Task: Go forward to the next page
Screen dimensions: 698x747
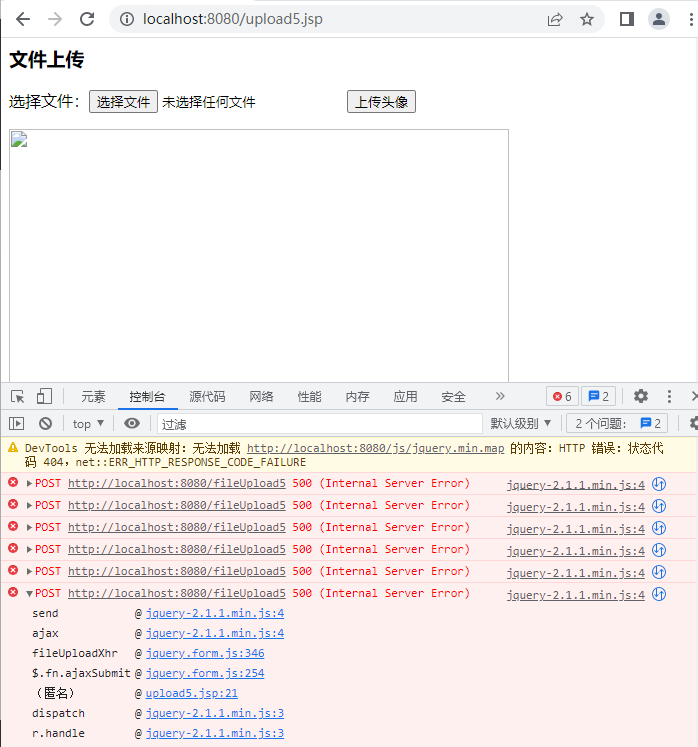Action: [x=55, y=19]
